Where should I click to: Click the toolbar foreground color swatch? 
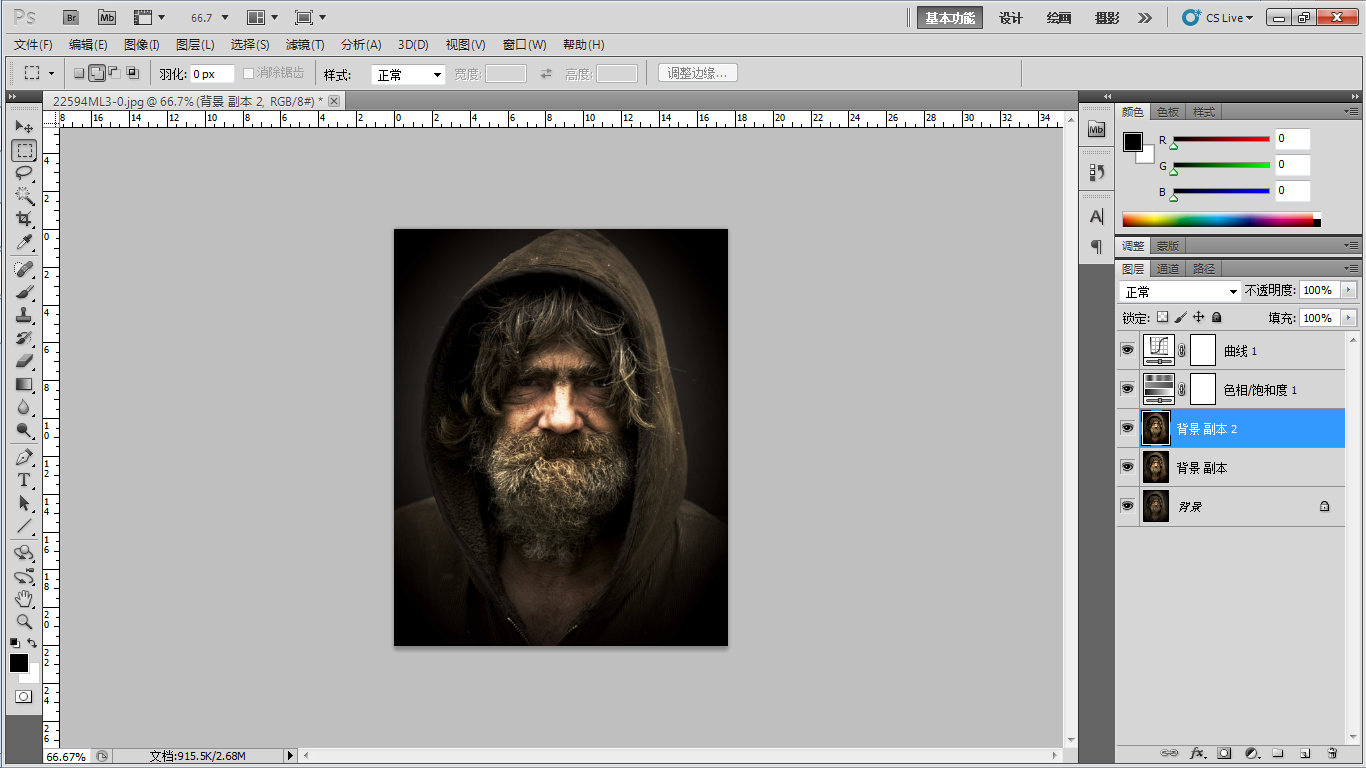tap(19, 663)
